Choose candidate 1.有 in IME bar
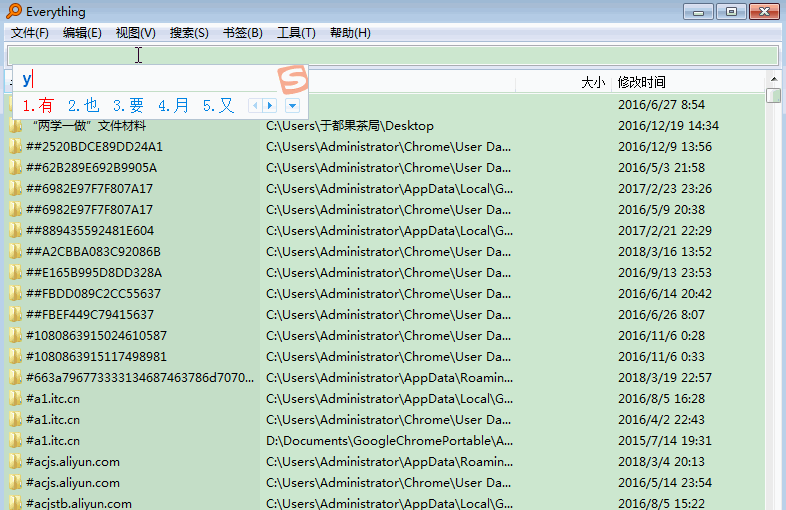 [38, 105]
